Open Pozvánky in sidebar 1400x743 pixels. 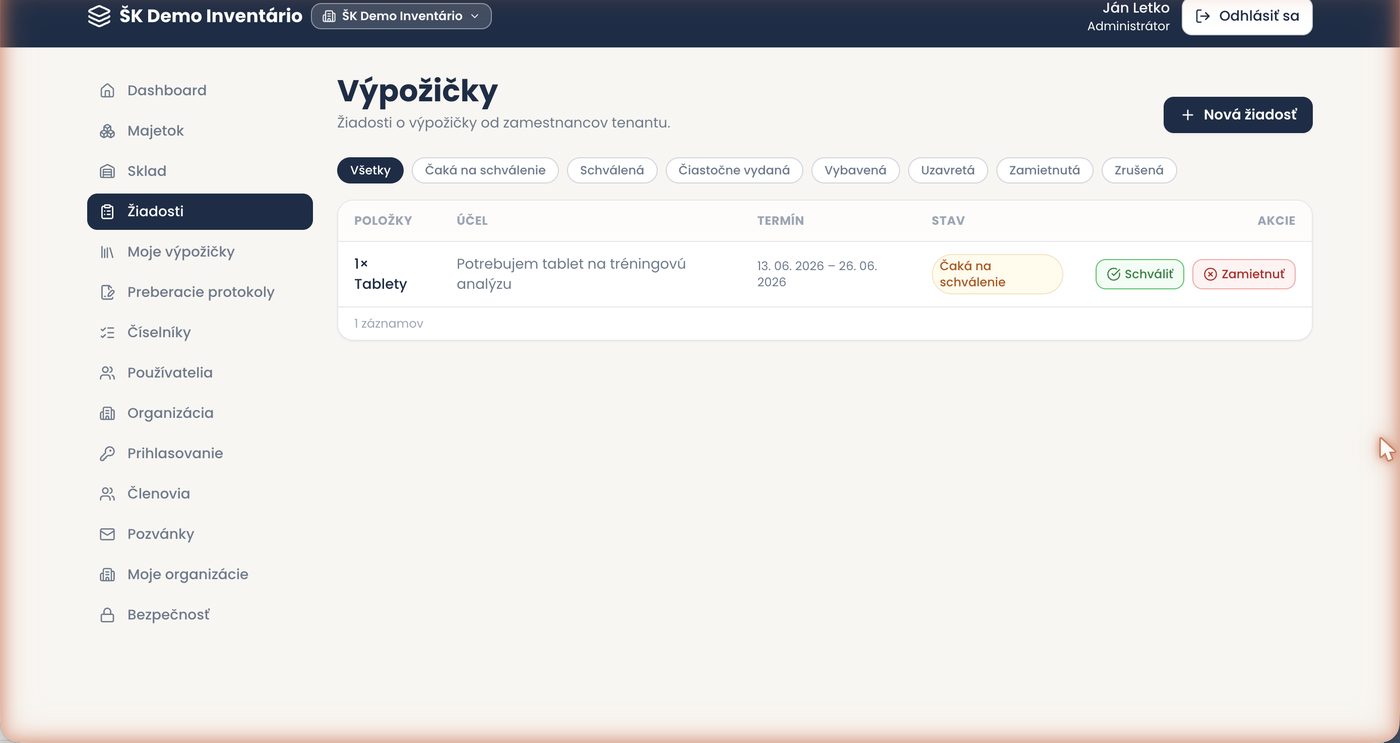[200, 534]
